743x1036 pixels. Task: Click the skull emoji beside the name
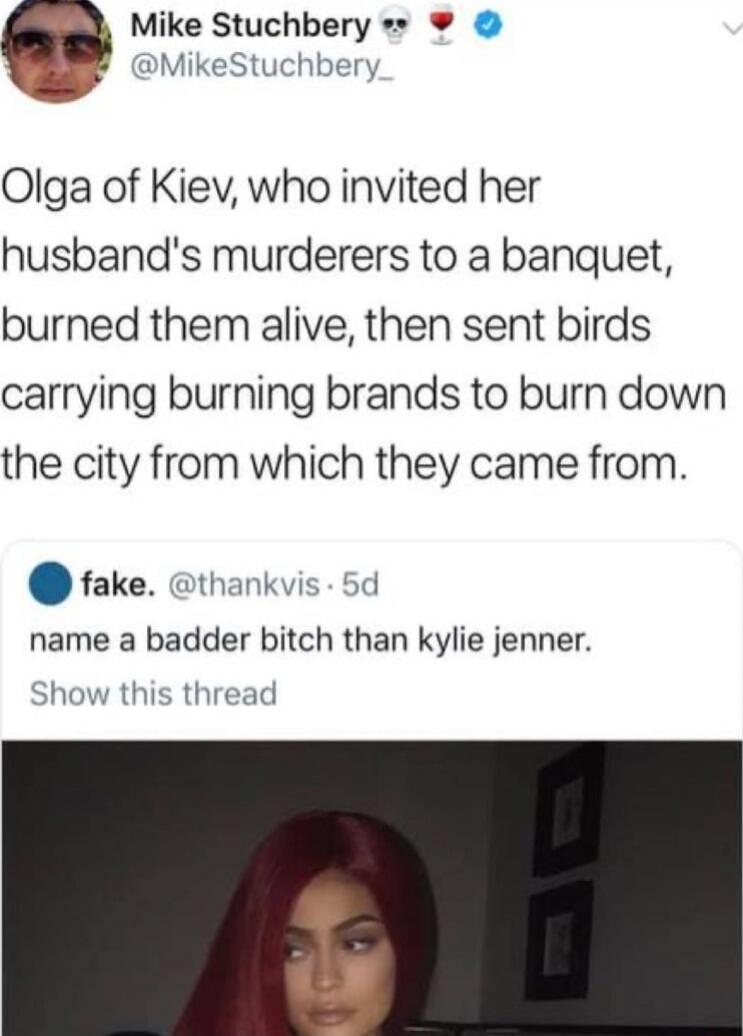pyautogui.click(x=396, y=28)
